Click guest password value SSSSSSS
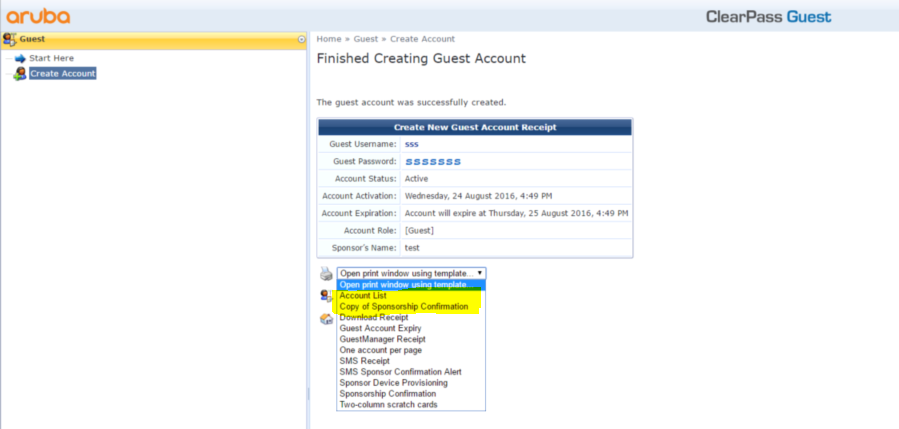 point(433,162)
